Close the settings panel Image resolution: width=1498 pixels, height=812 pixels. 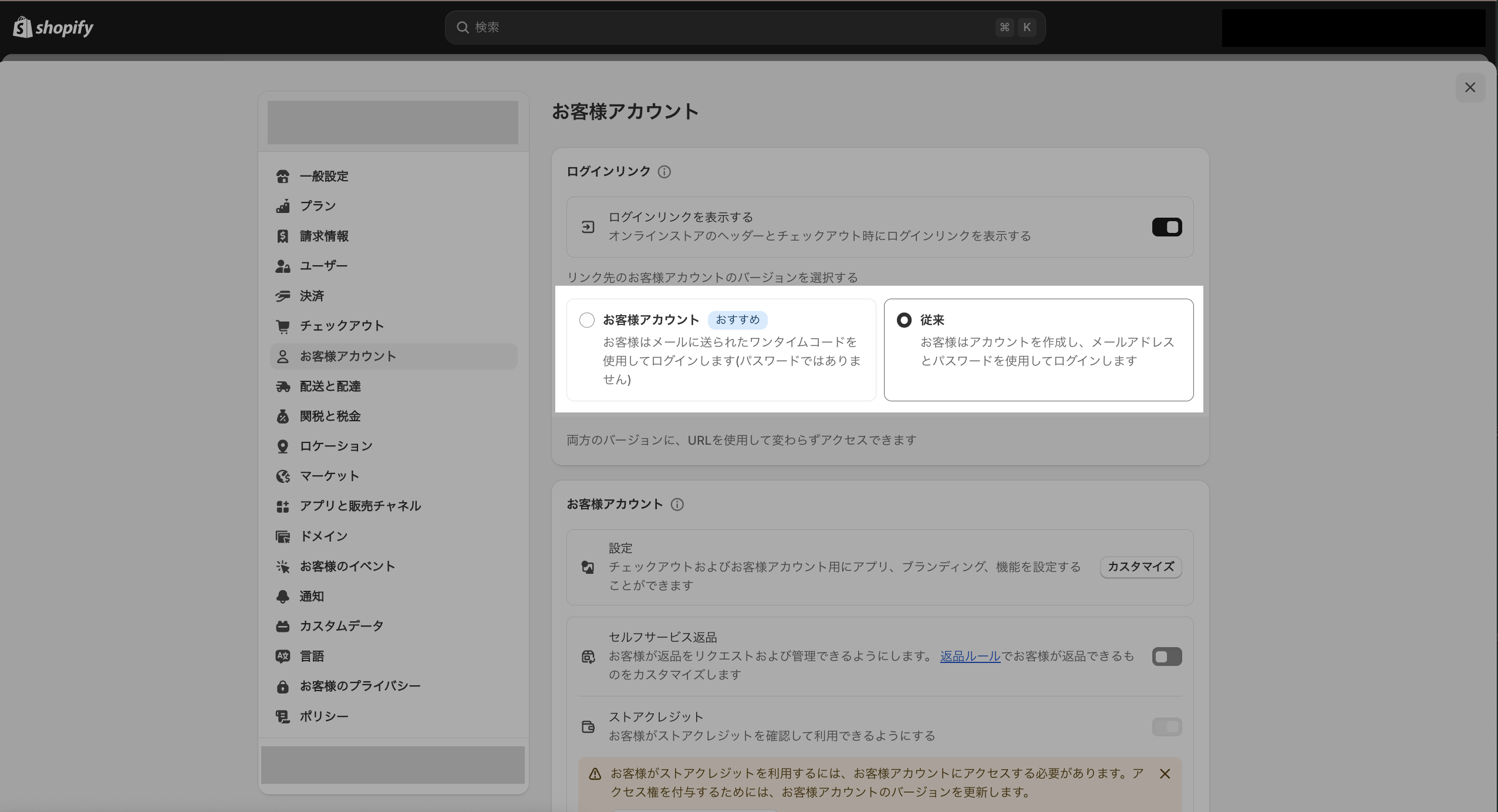tap(1470, 87)
